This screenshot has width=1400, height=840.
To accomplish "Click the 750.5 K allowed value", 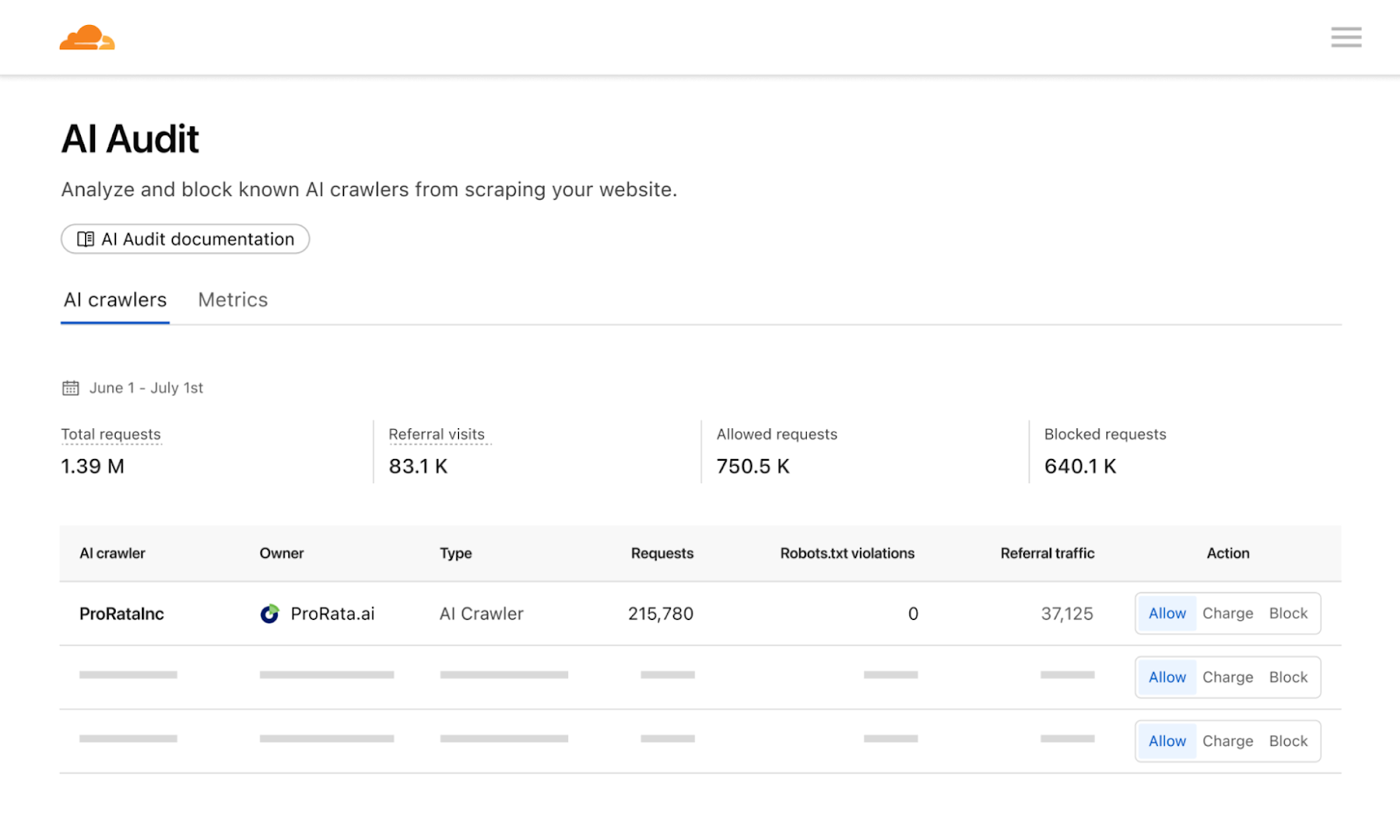I will click(752, 466).
